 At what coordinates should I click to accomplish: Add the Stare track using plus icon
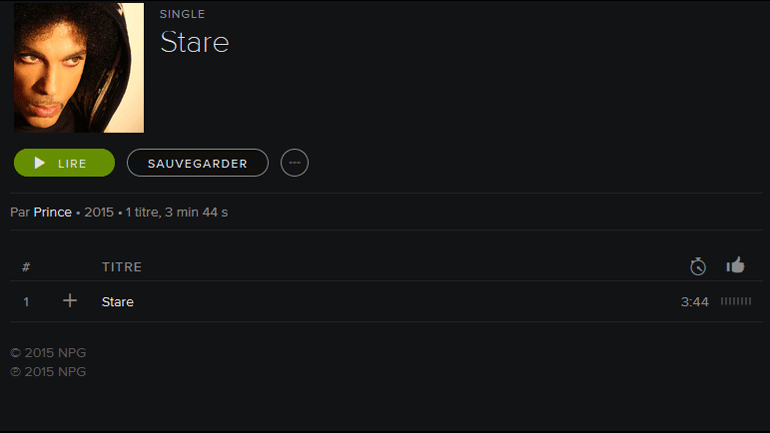70,300
